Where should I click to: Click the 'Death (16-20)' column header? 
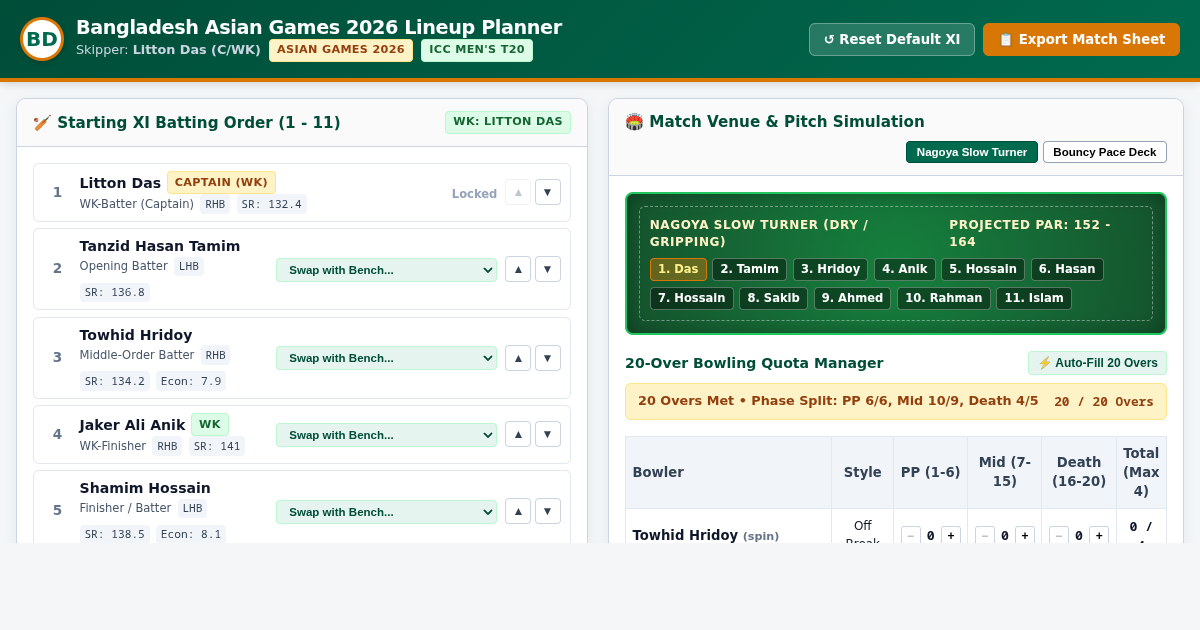pyautogui.click(x=1079, y=472)
